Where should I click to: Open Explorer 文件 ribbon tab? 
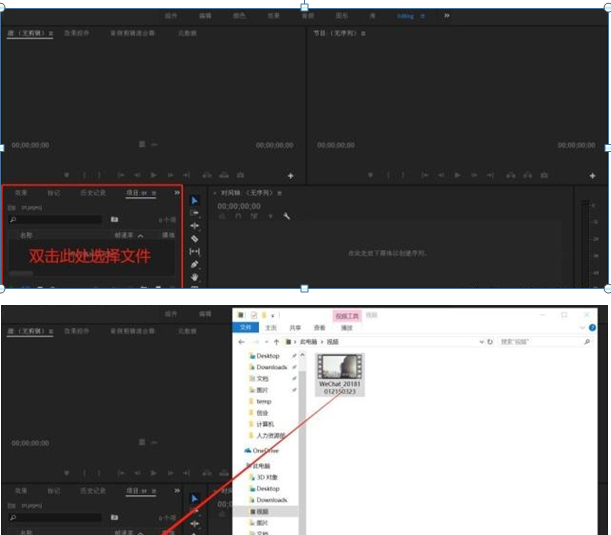246,327
